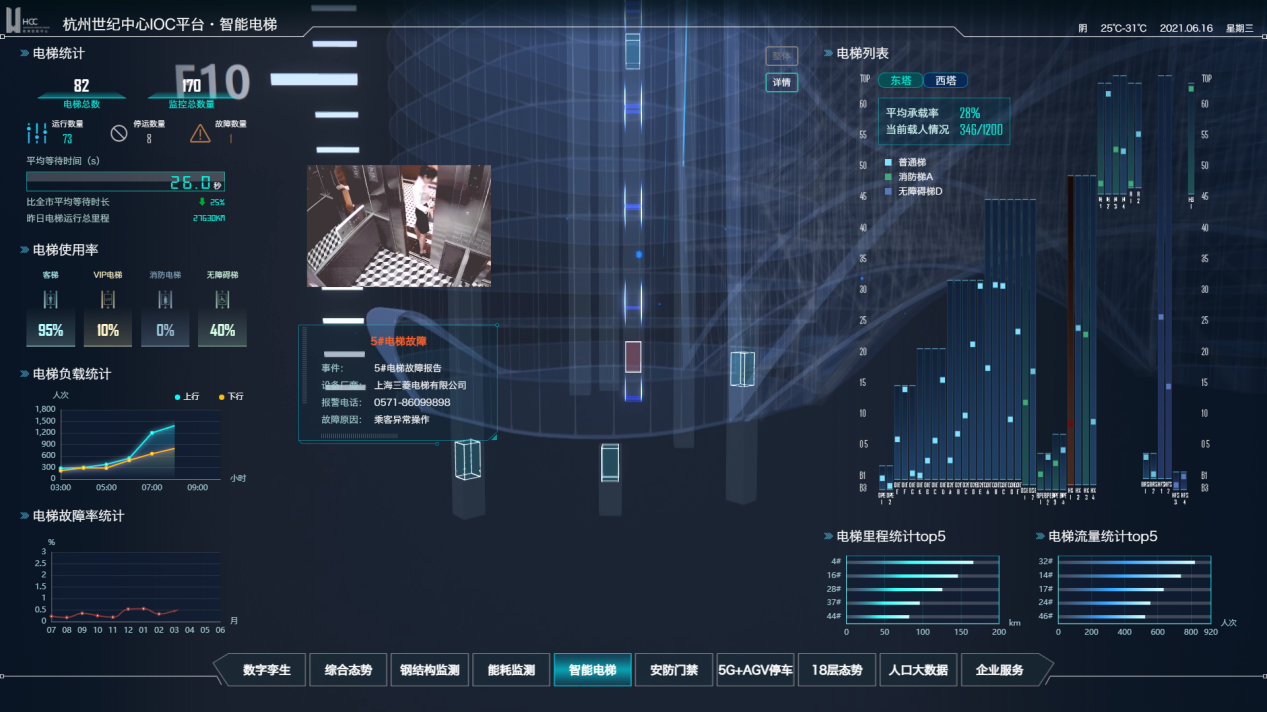Click the 普通梯 light blue legend swatch
Viewport: 1267px width, 712px height.
(888, 162)
